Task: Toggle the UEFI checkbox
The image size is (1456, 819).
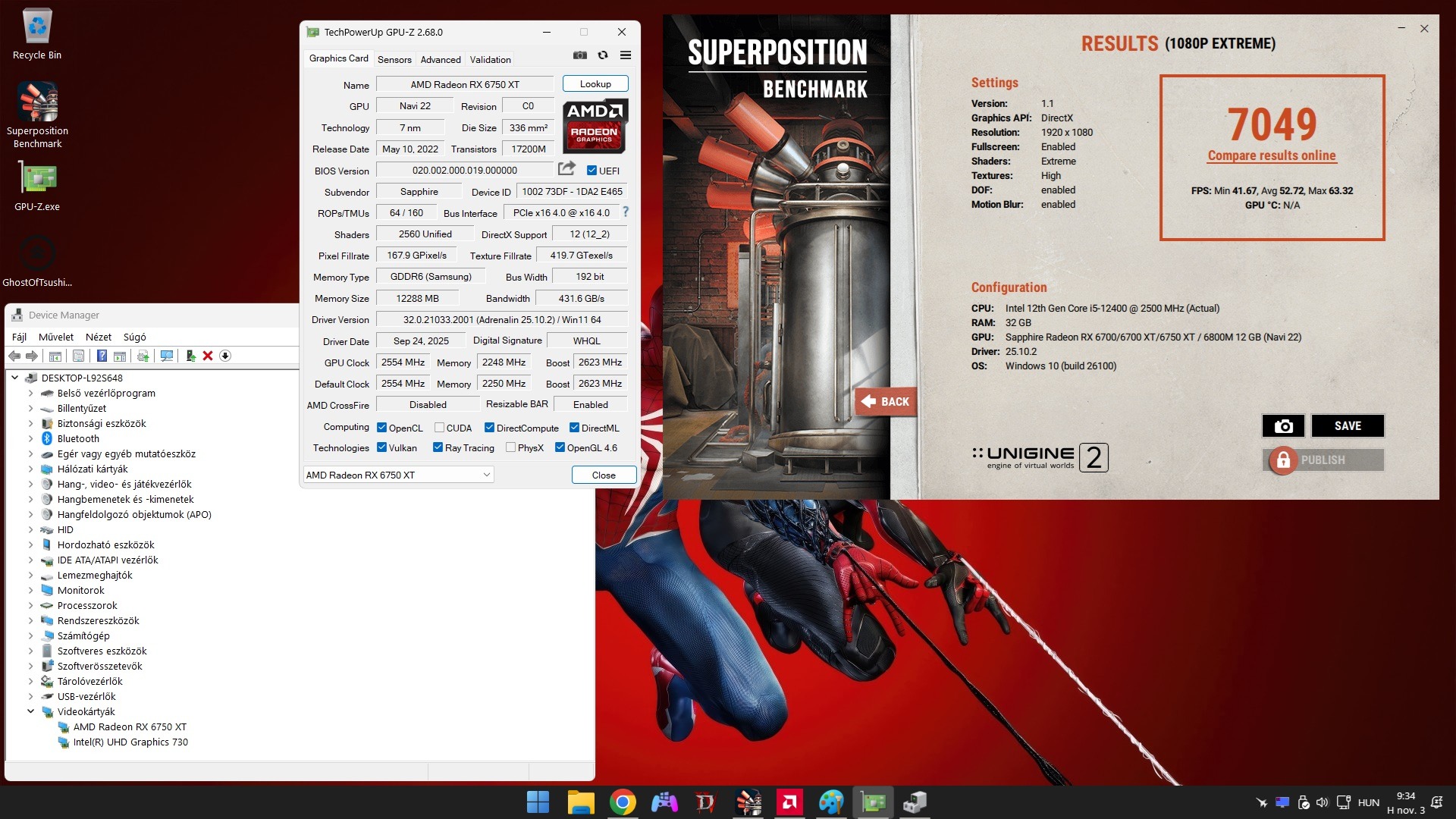Action: click(x=591, y=171)
